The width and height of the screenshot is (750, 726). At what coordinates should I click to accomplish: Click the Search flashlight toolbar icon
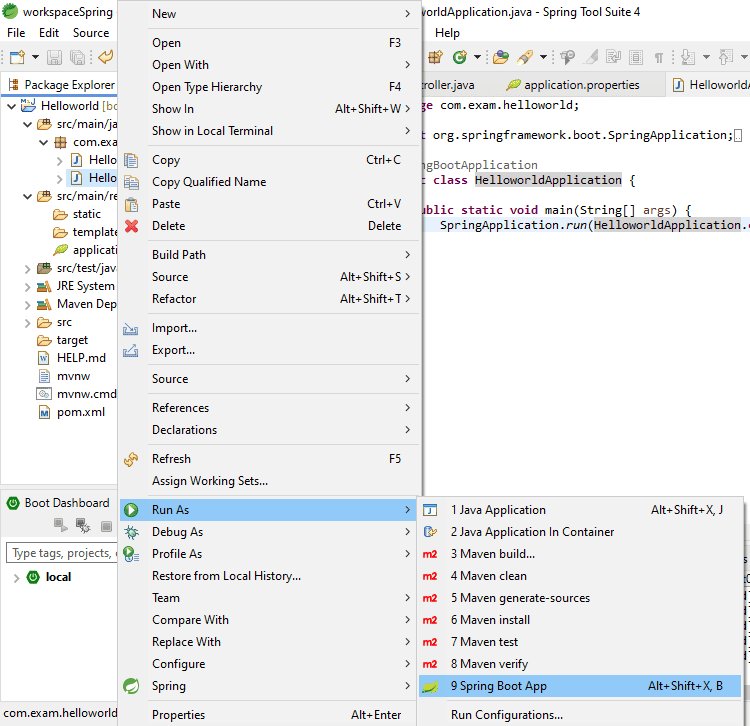click(525, 57)
